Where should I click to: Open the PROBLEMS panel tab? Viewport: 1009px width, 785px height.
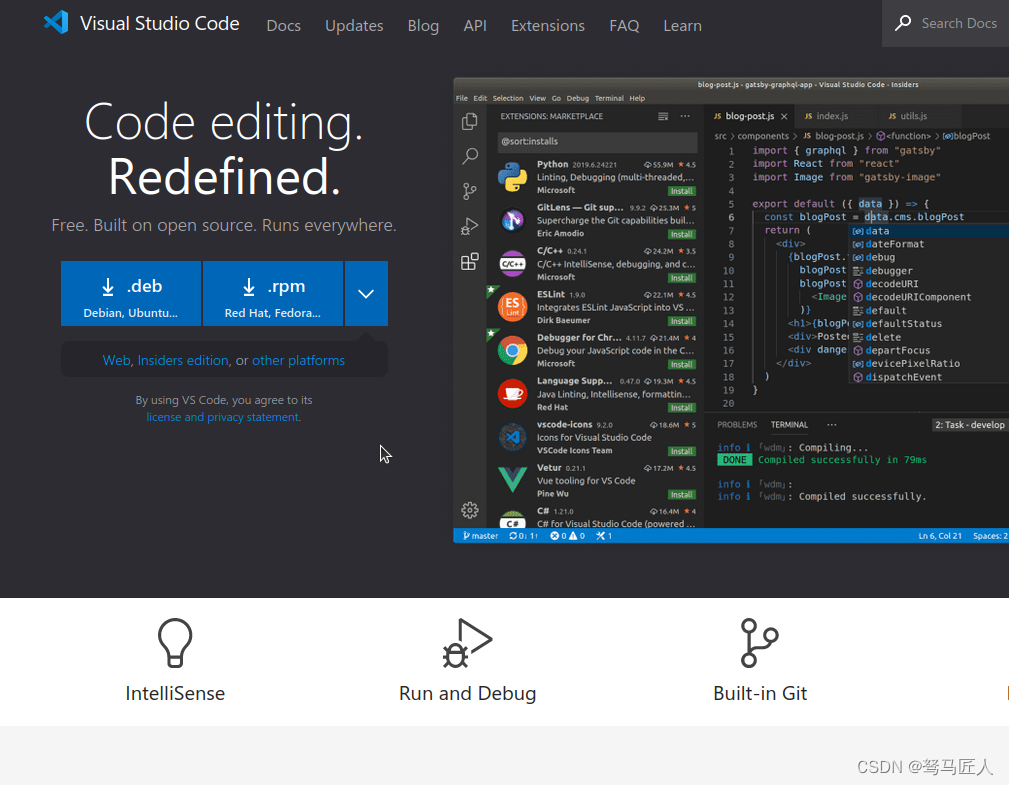(737, 425)
